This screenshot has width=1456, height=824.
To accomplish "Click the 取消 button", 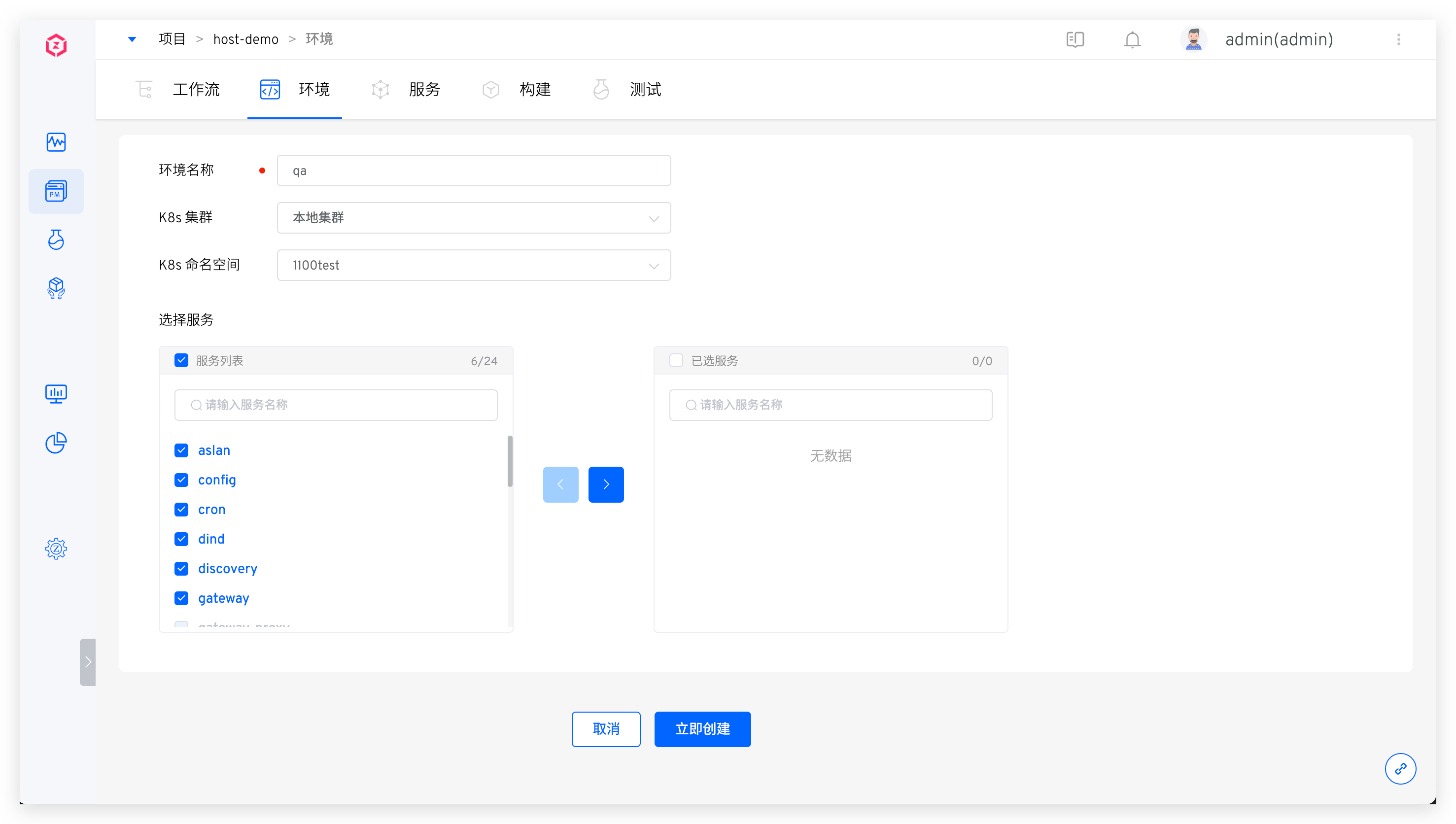I will click(605, 729).
